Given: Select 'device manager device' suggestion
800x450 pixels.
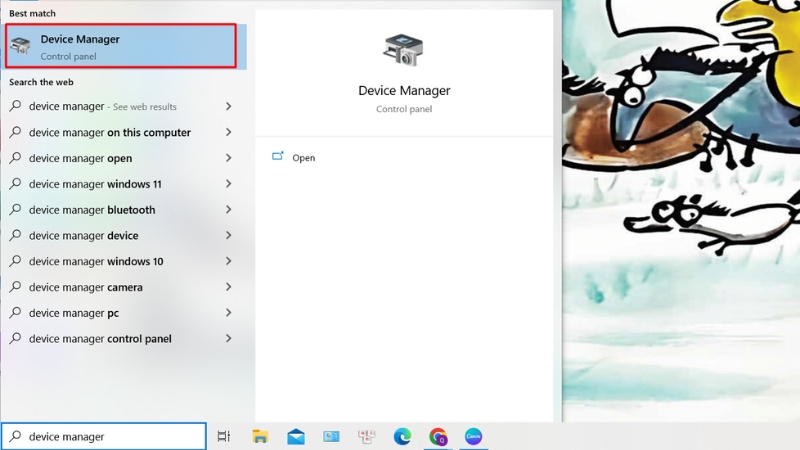Looking at the screenshot, I should pyautogui.click(x=121, y=235).
